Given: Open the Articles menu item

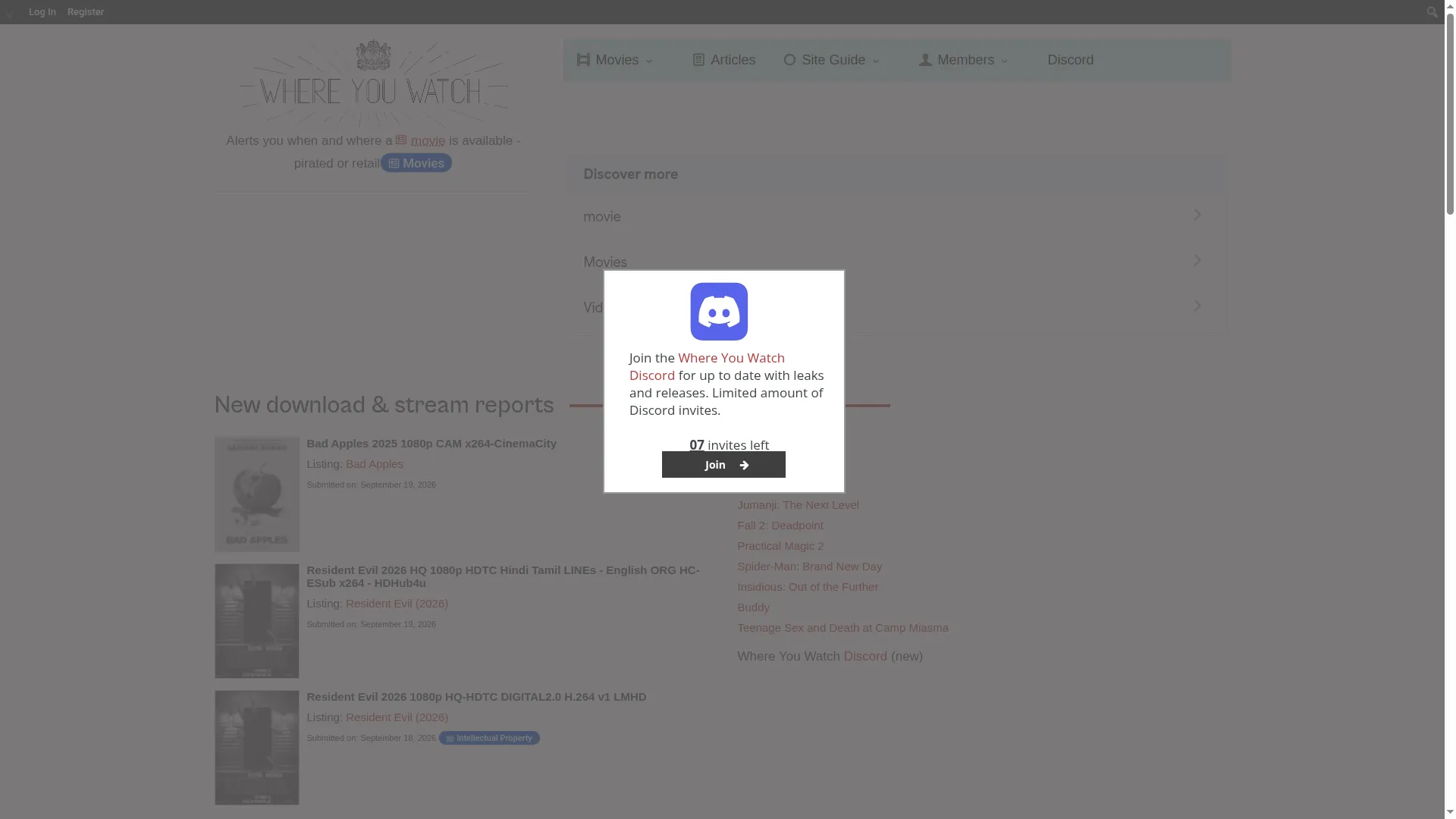Looking at the screenshot, I should (724, 60).
